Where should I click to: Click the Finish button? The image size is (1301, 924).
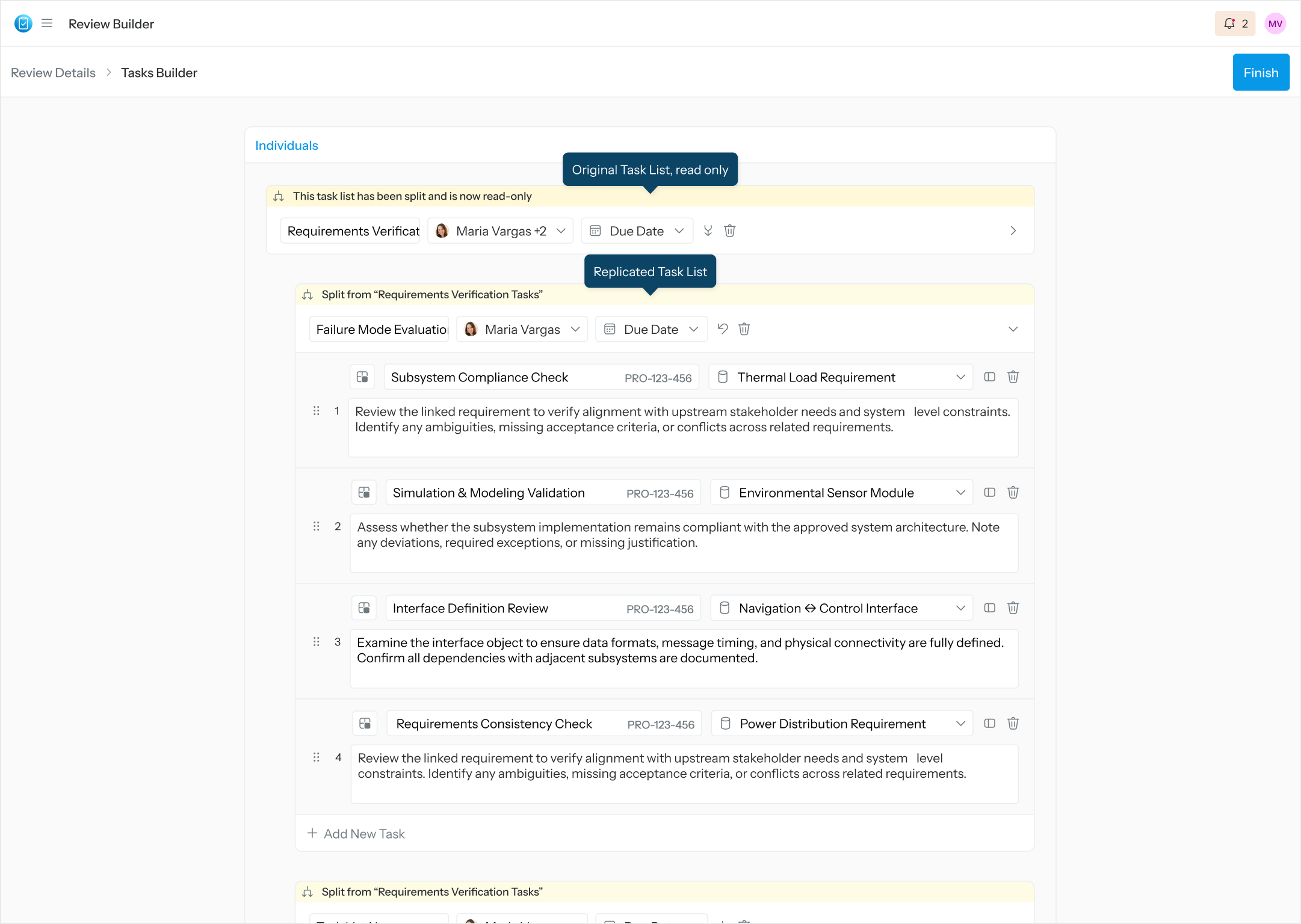pos(1261,72)
